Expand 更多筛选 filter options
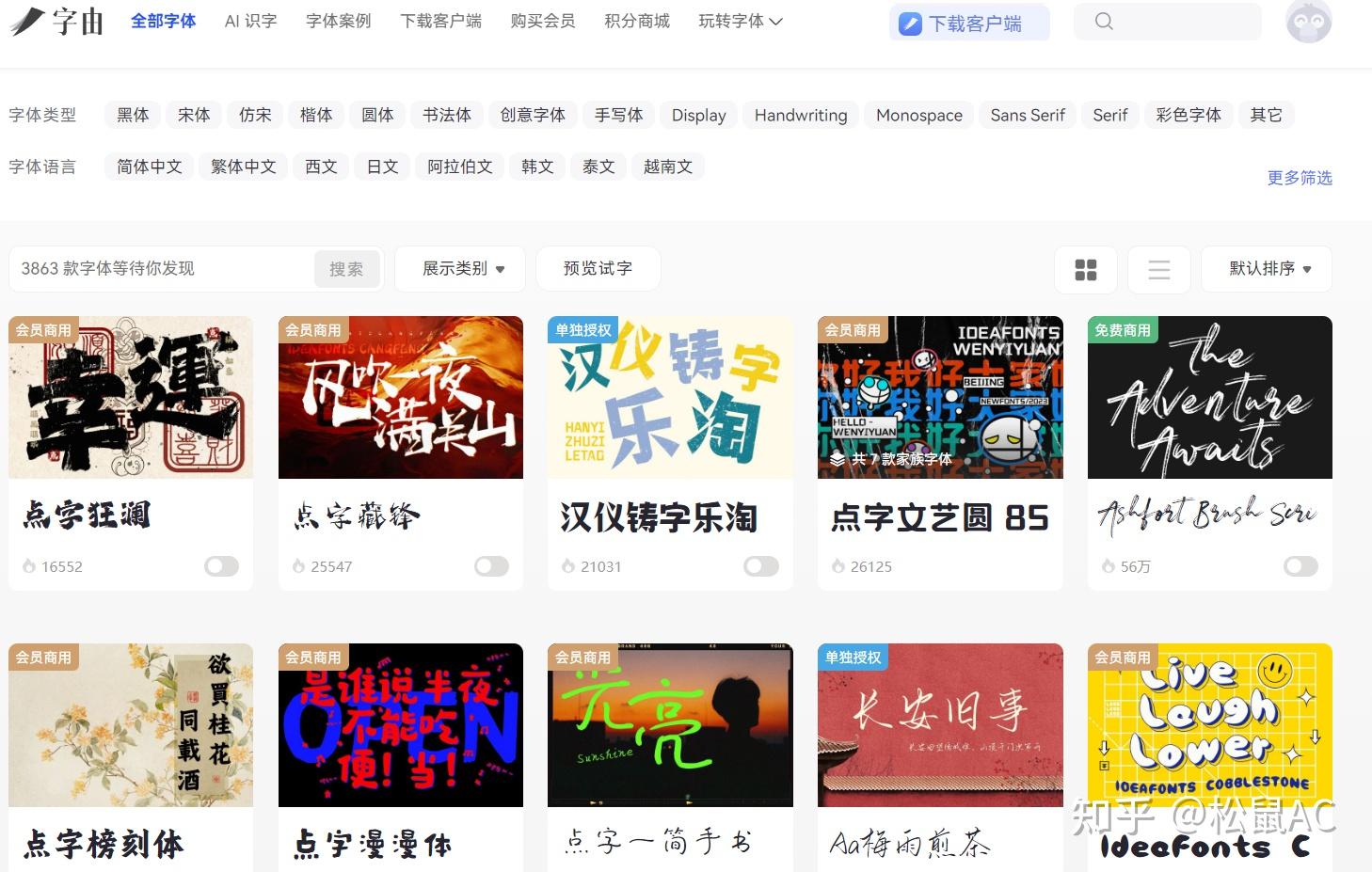 [1300, 178]
